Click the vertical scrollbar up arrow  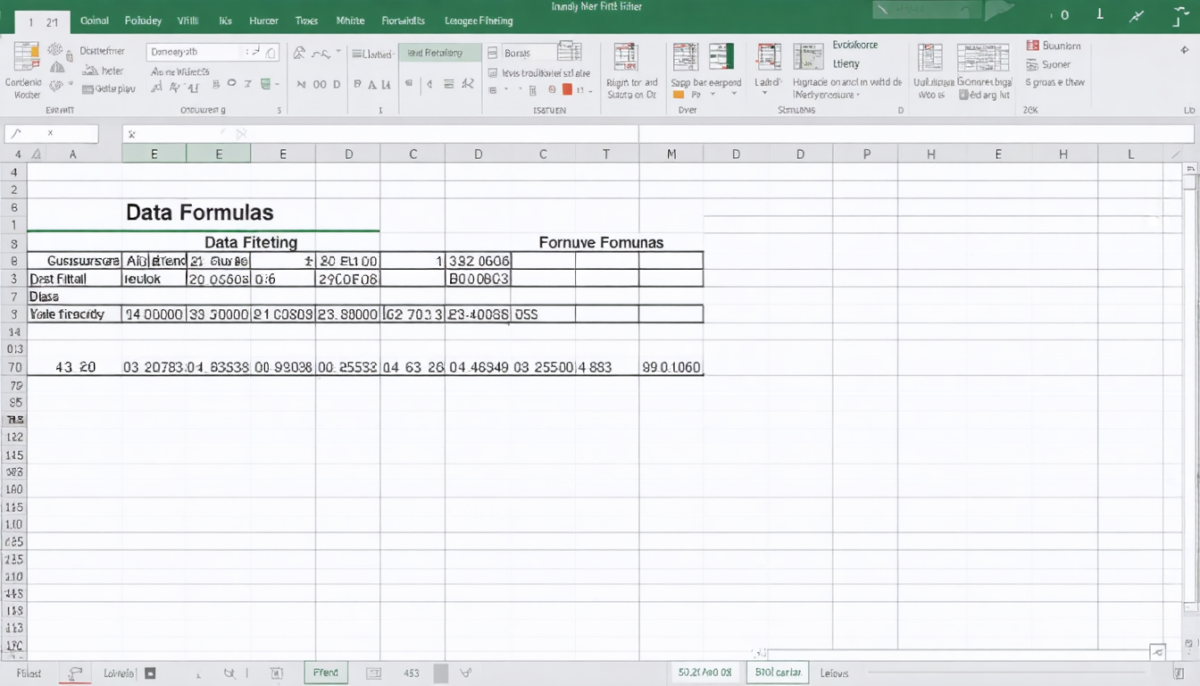[x=1189, y=171]
